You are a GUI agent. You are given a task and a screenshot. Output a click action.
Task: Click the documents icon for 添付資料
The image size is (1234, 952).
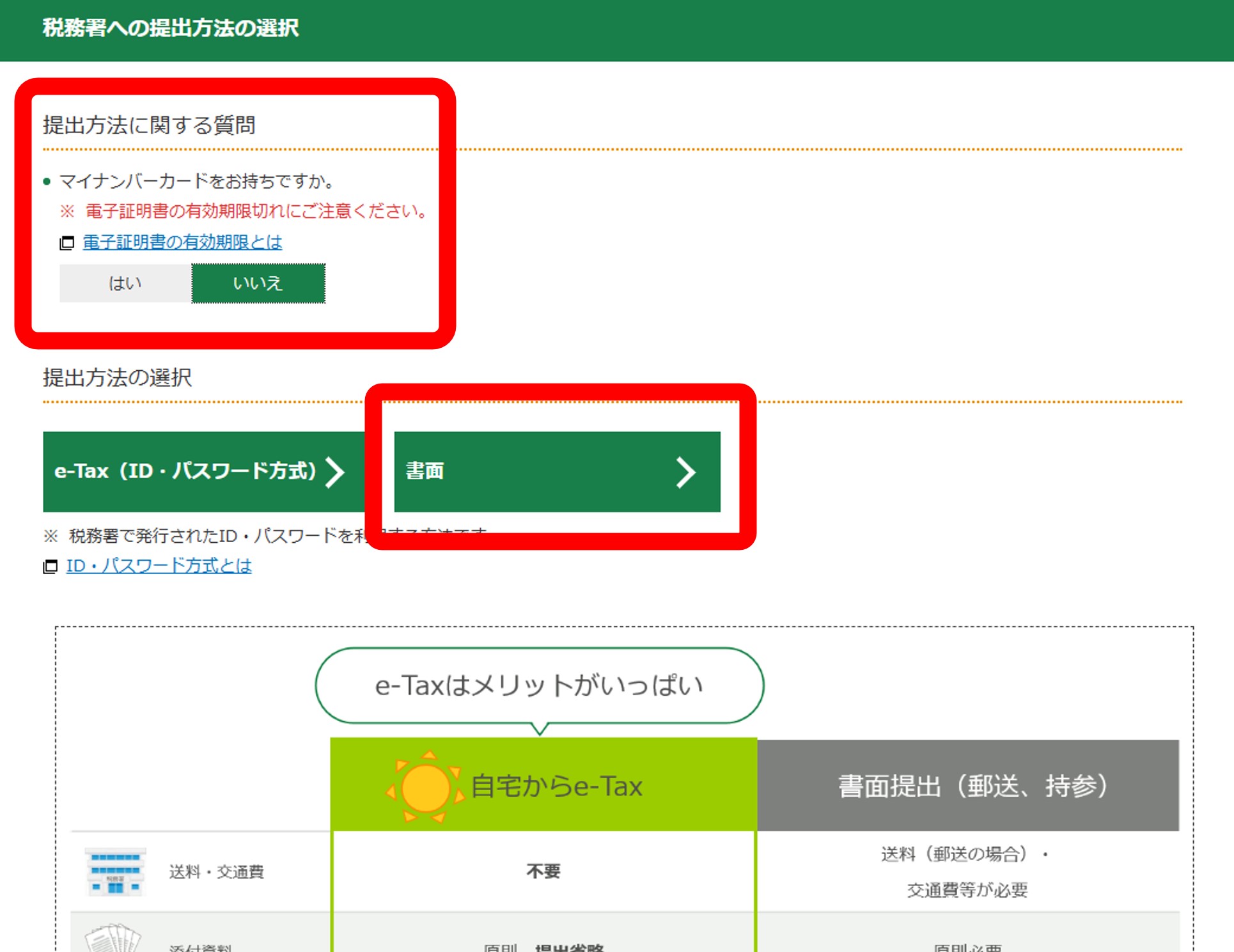pos(113,939)
